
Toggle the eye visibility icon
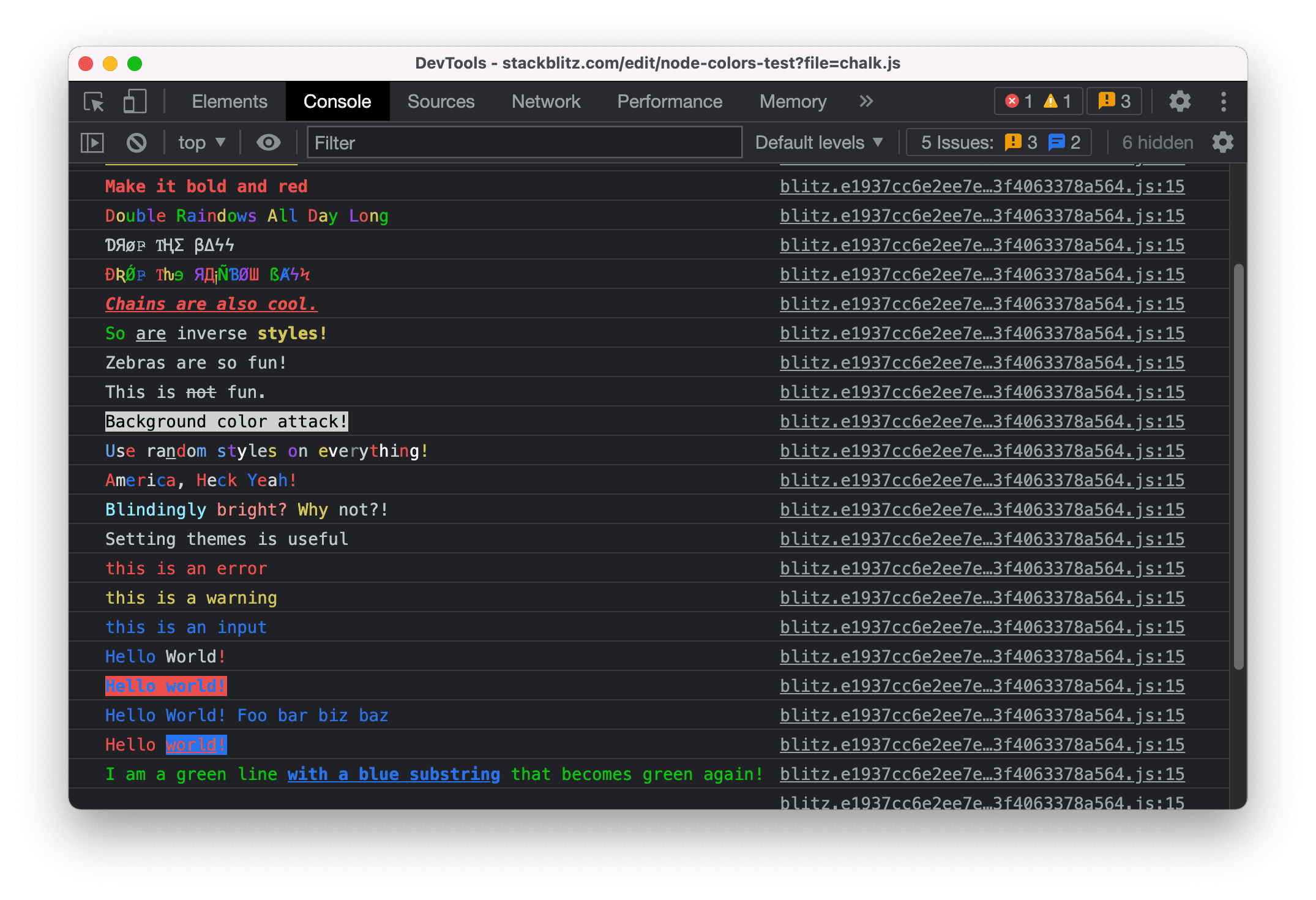click(270, 142)
